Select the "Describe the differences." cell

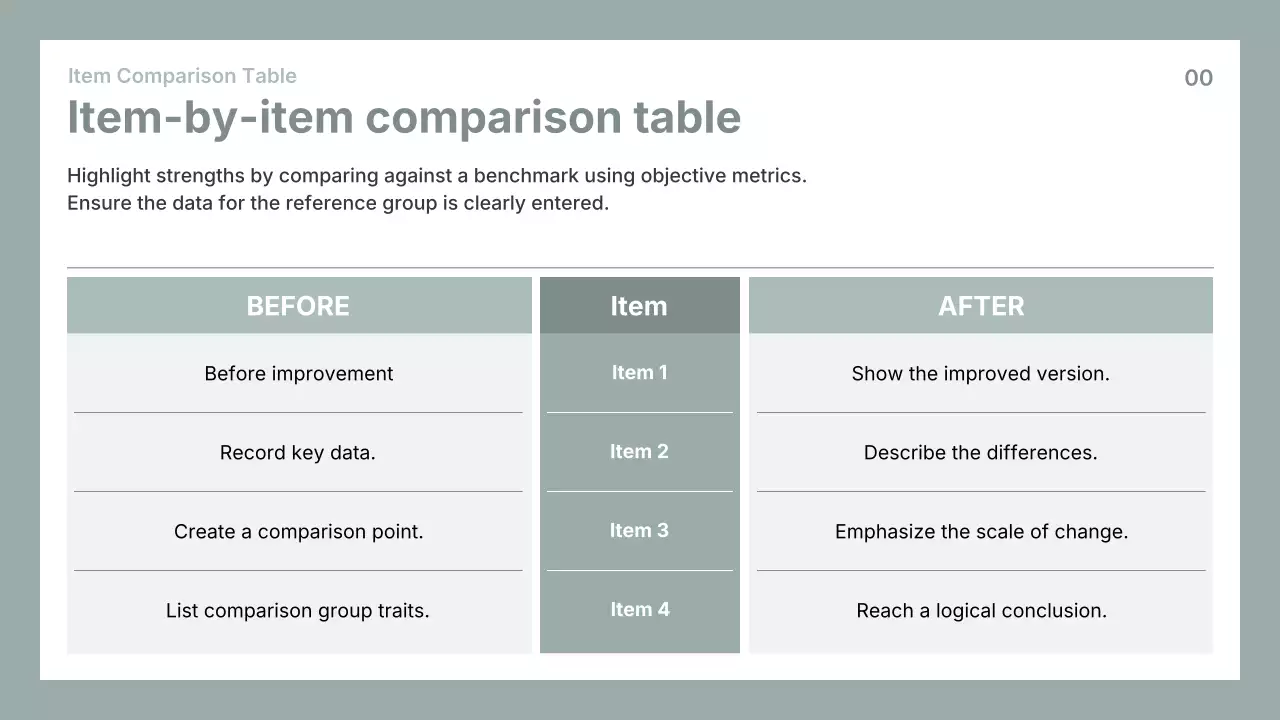click(981, 453)
